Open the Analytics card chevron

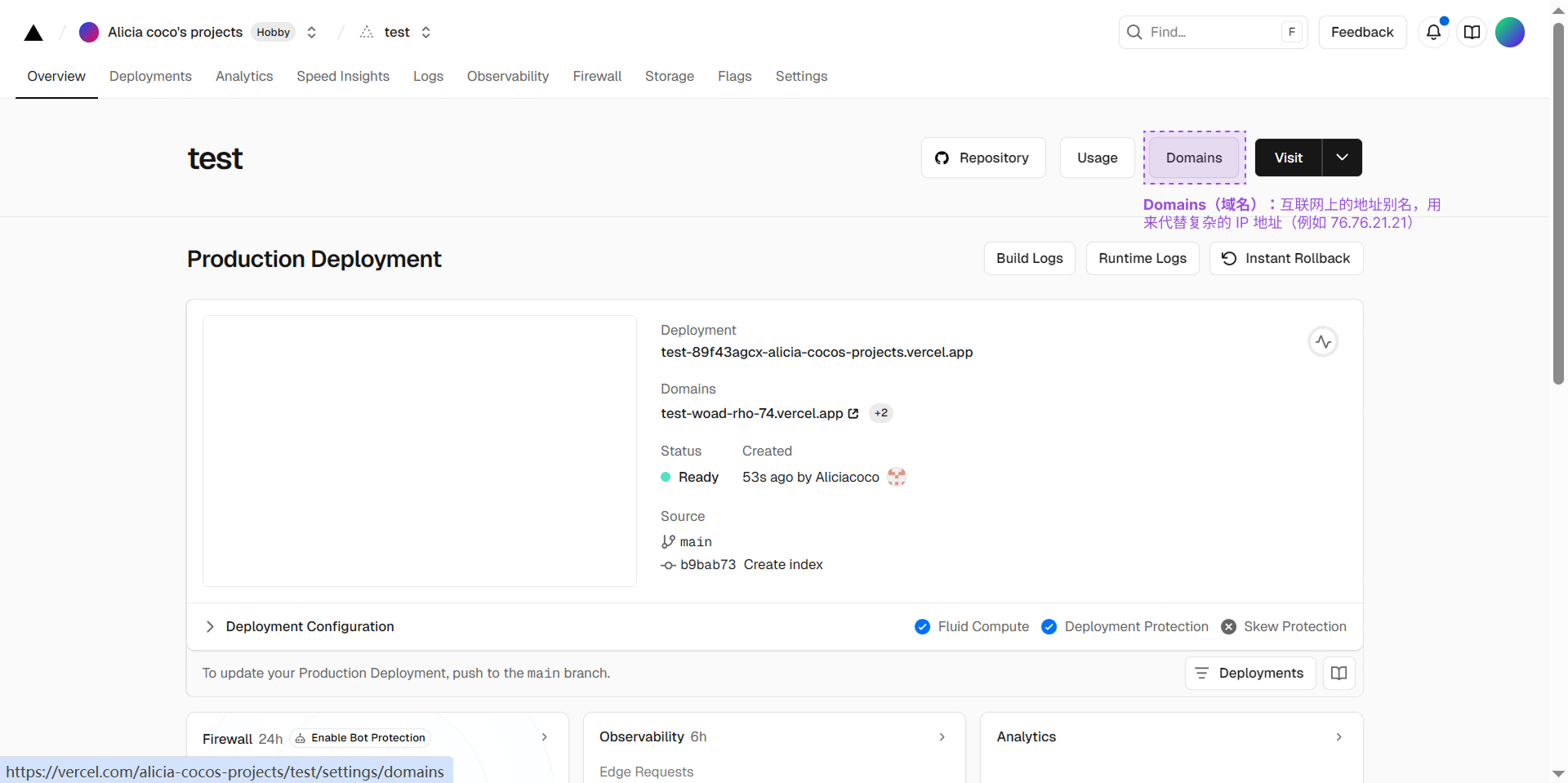coord(1339,736)
